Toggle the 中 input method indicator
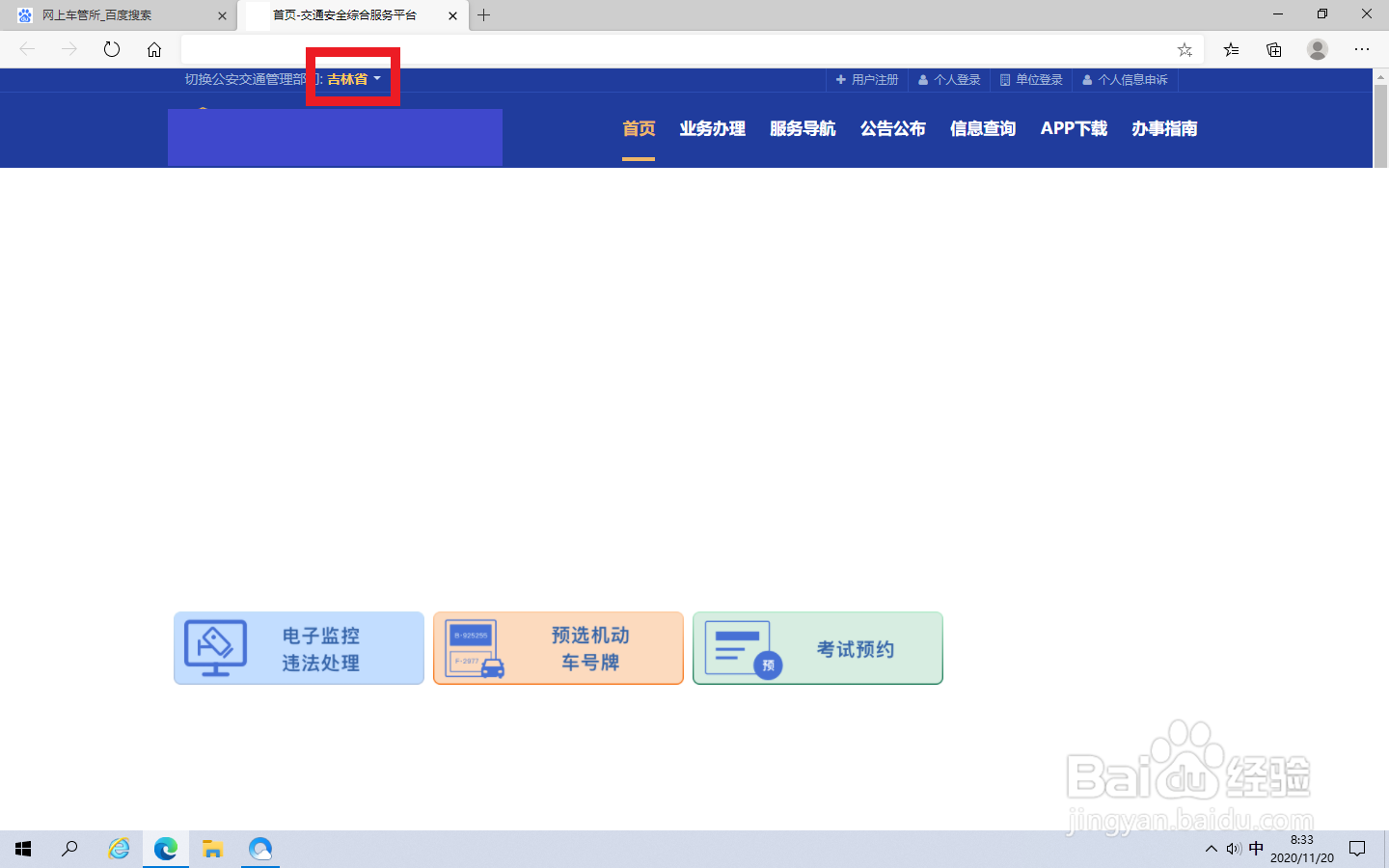 click(x=1256, y=849)
